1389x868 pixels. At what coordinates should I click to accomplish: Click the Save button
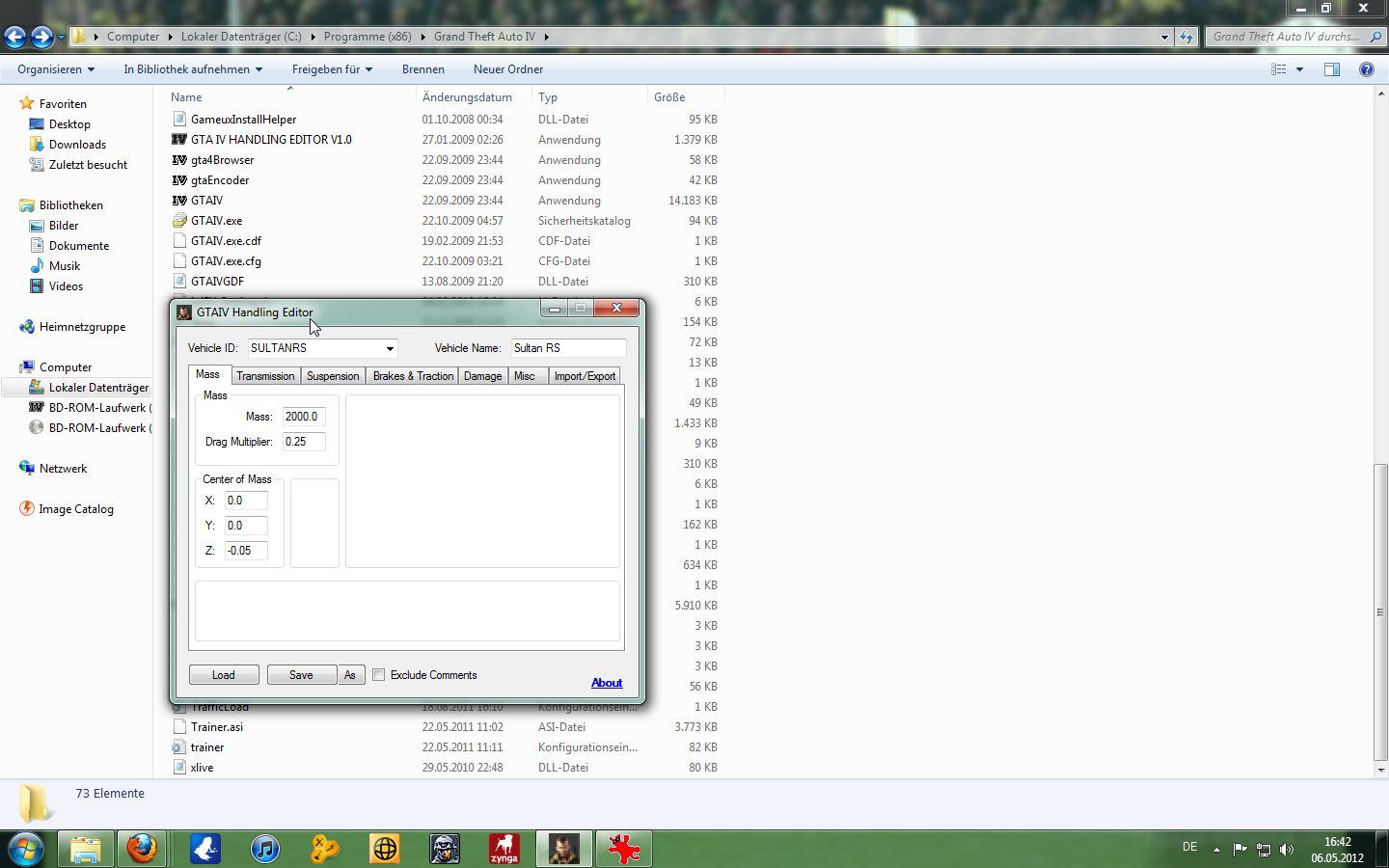click(301, 675)
